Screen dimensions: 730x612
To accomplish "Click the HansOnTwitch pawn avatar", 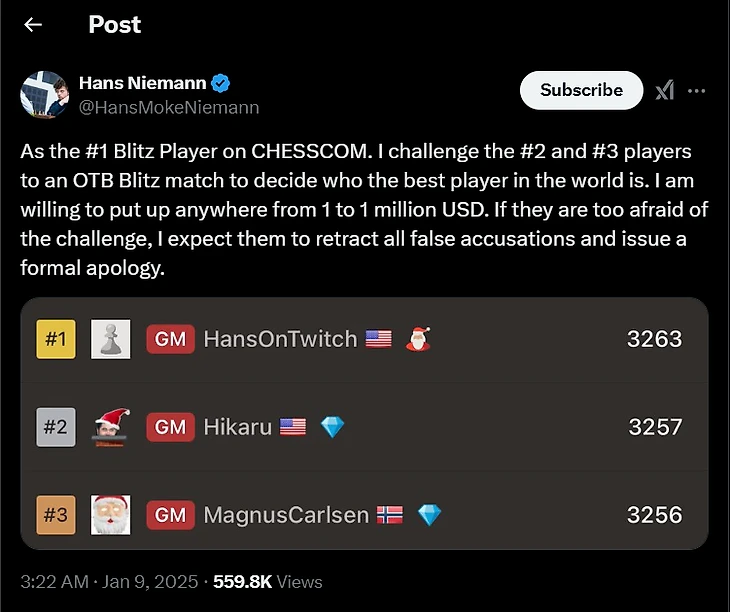I will [110, 339].
